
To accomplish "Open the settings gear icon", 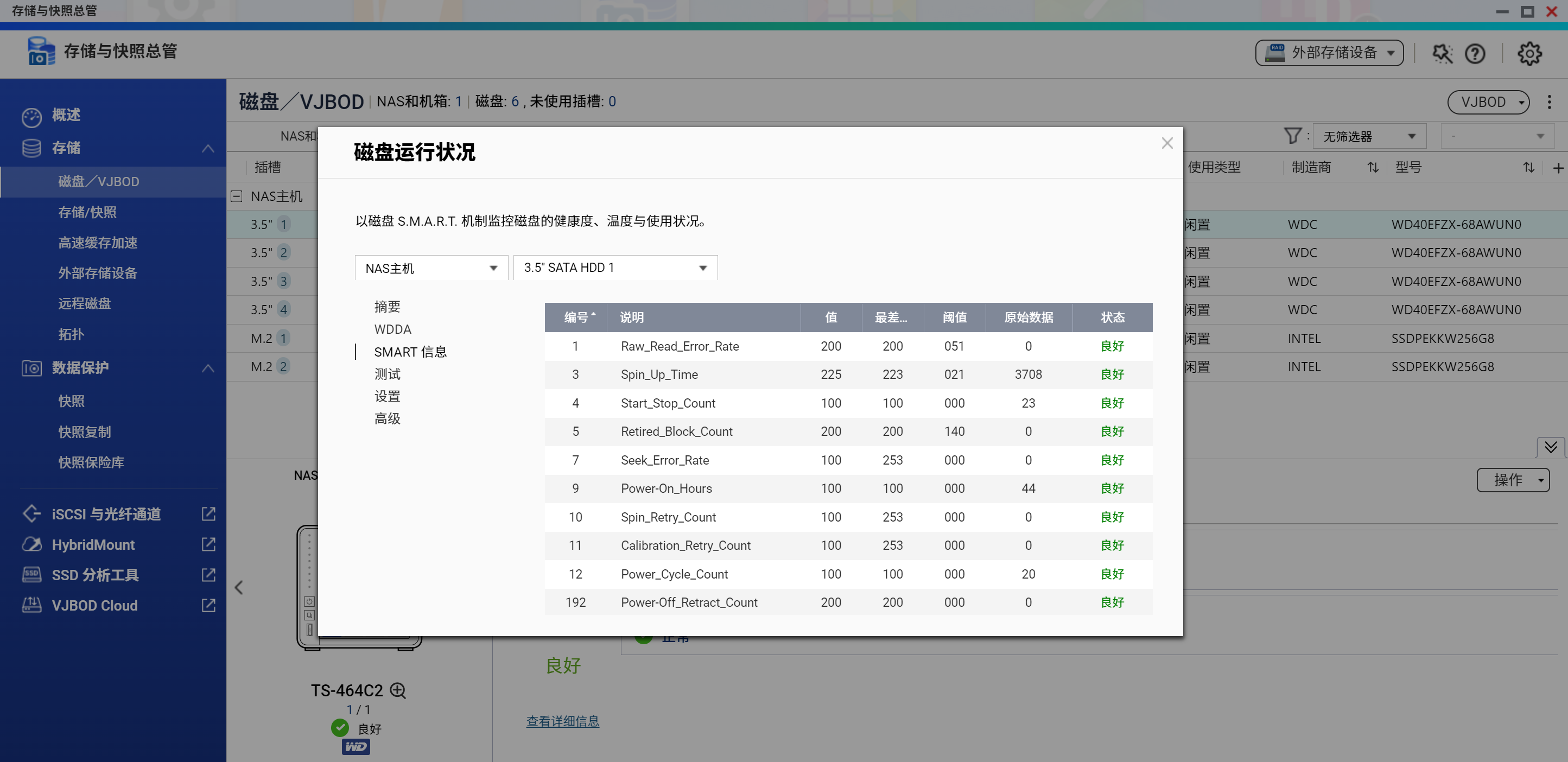I will click(1529, 54).
